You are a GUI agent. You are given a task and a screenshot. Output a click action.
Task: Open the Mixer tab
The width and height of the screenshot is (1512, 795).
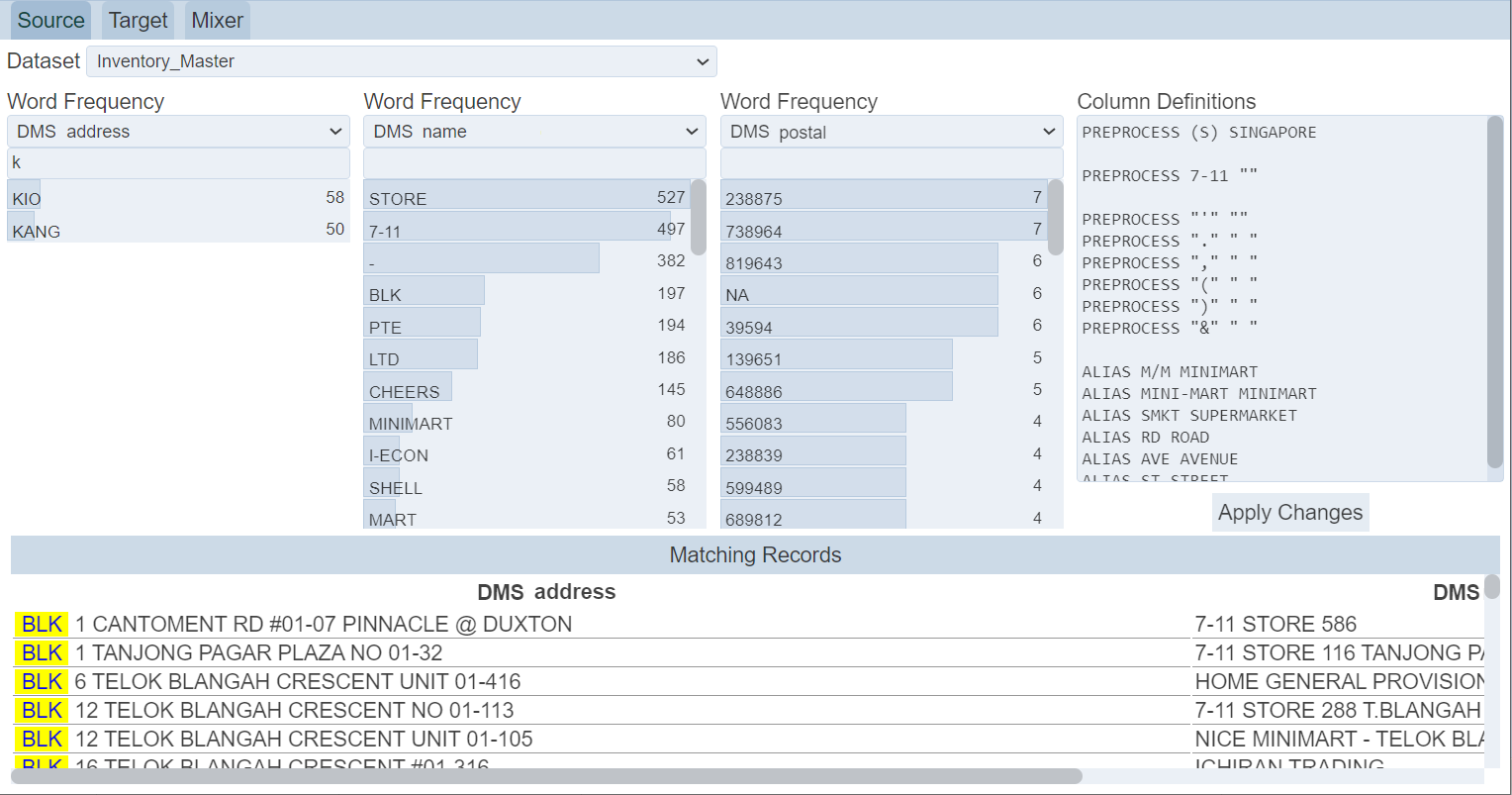pyautogui.click(x=217, y=20)
